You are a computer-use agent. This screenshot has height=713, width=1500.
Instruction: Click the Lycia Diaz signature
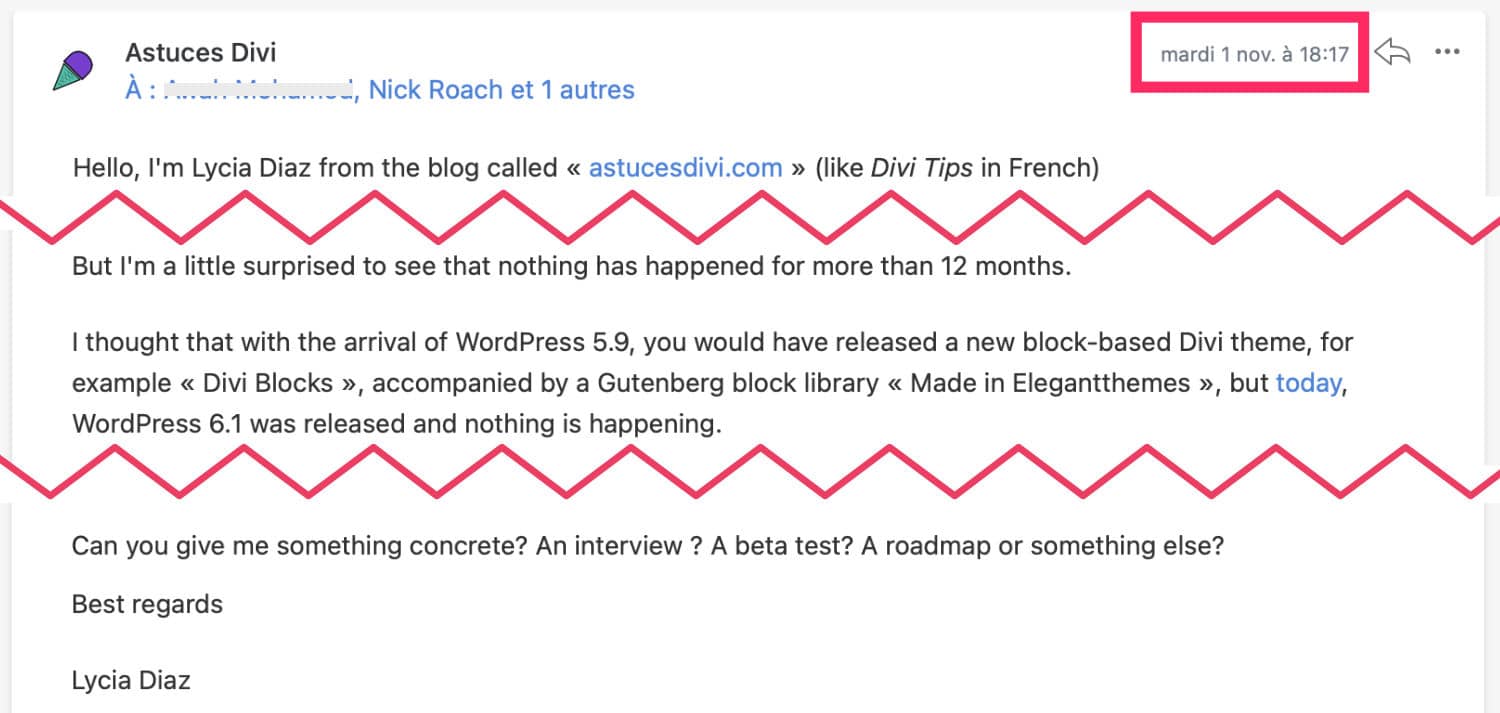tap(131, 681)
